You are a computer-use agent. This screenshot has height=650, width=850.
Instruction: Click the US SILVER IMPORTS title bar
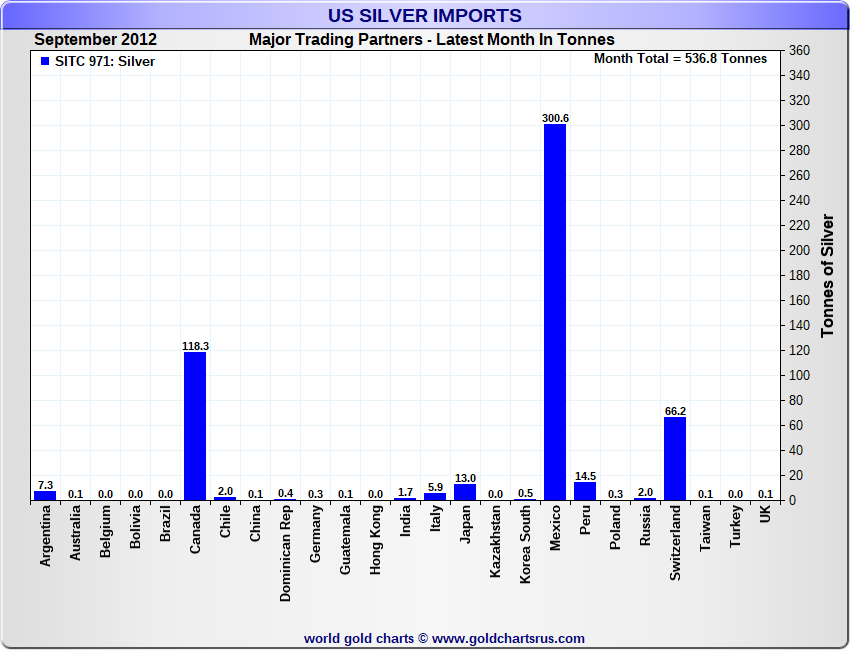(425, 16)
